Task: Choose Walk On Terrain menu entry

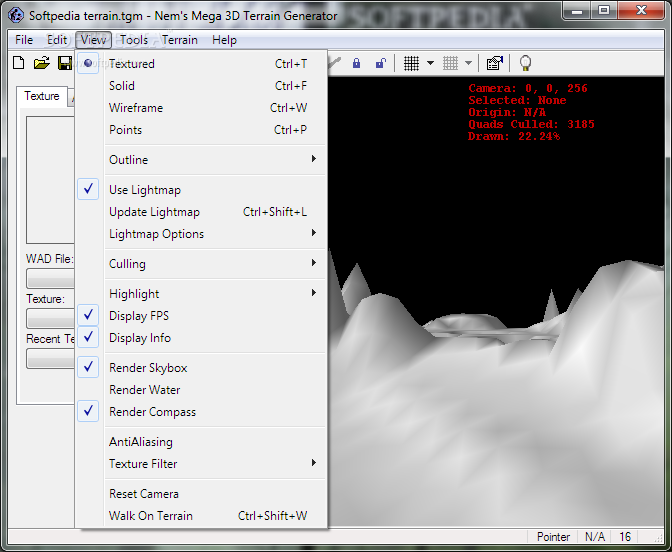Action: click(201, 516)
